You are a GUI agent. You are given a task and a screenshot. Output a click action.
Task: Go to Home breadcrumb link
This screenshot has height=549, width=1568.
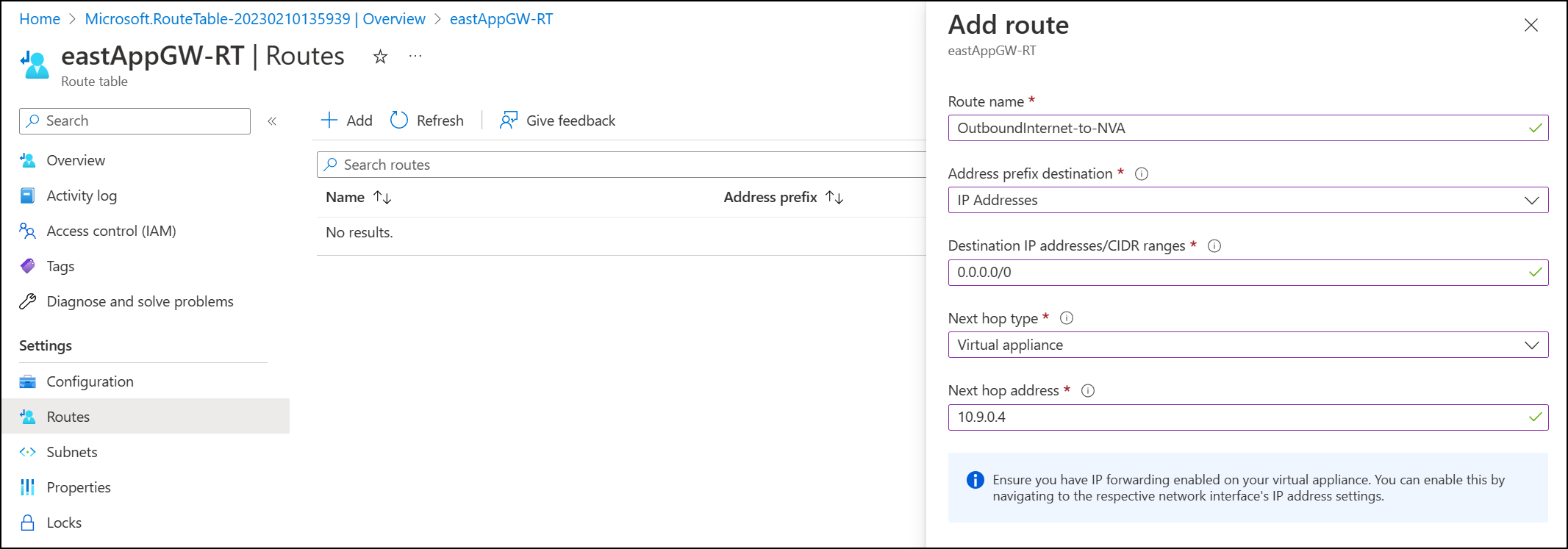coord(40,19)
